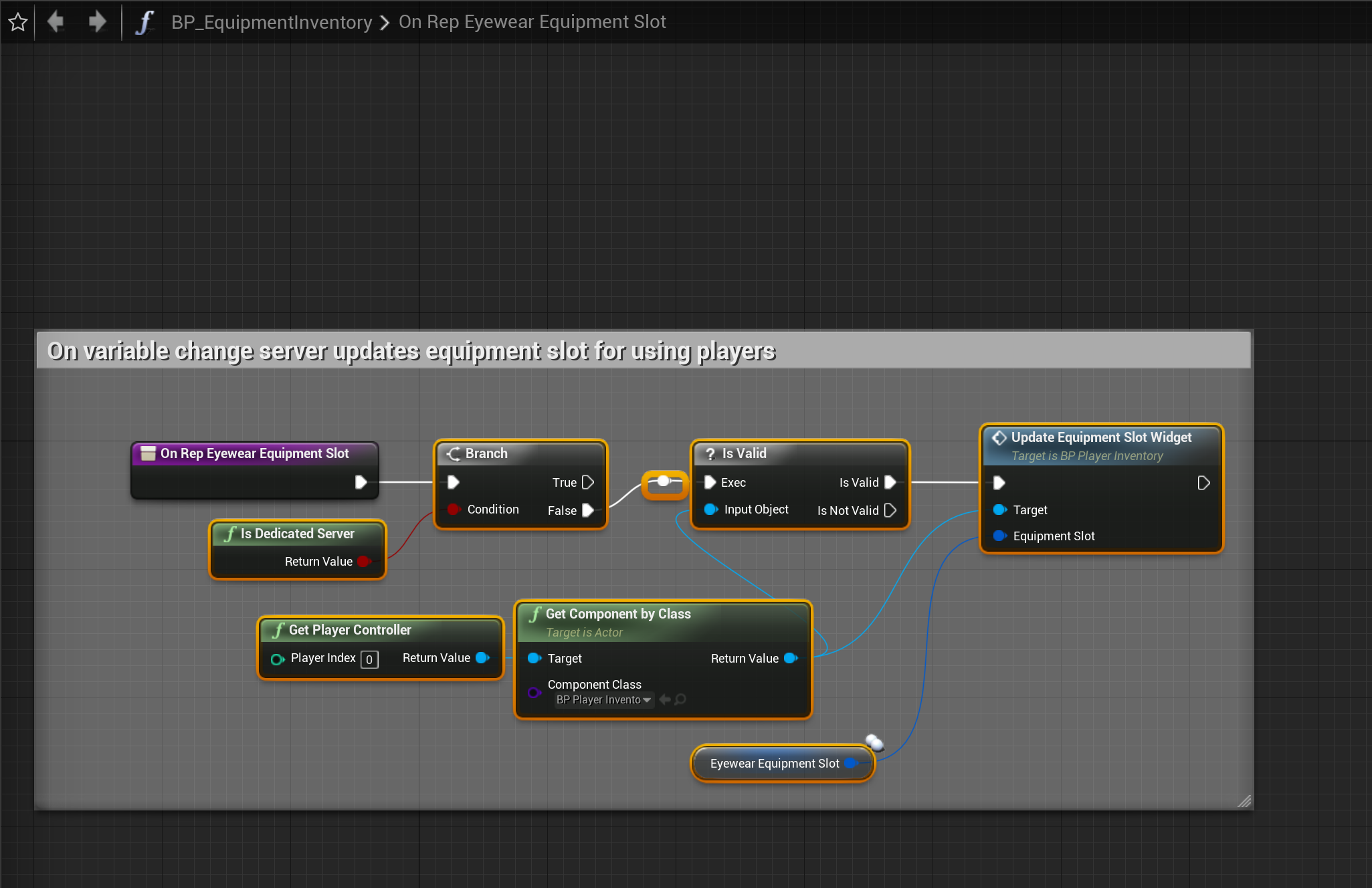Select the Eyewear Equipment Slot variable node
The image size is (1372, 888).
(774, 764)
